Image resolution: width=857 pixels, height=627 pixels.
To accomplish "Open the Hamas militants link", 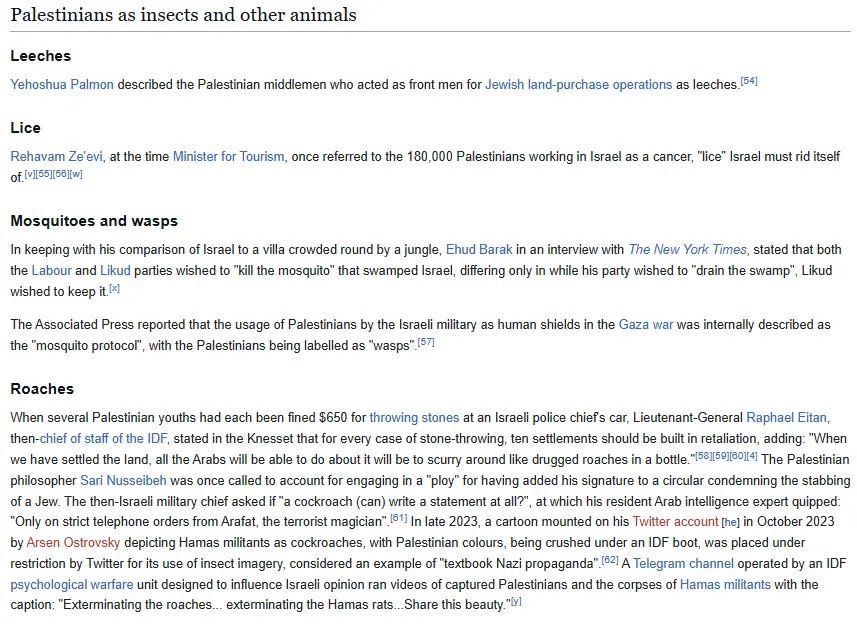I will (x=725, y=584).
